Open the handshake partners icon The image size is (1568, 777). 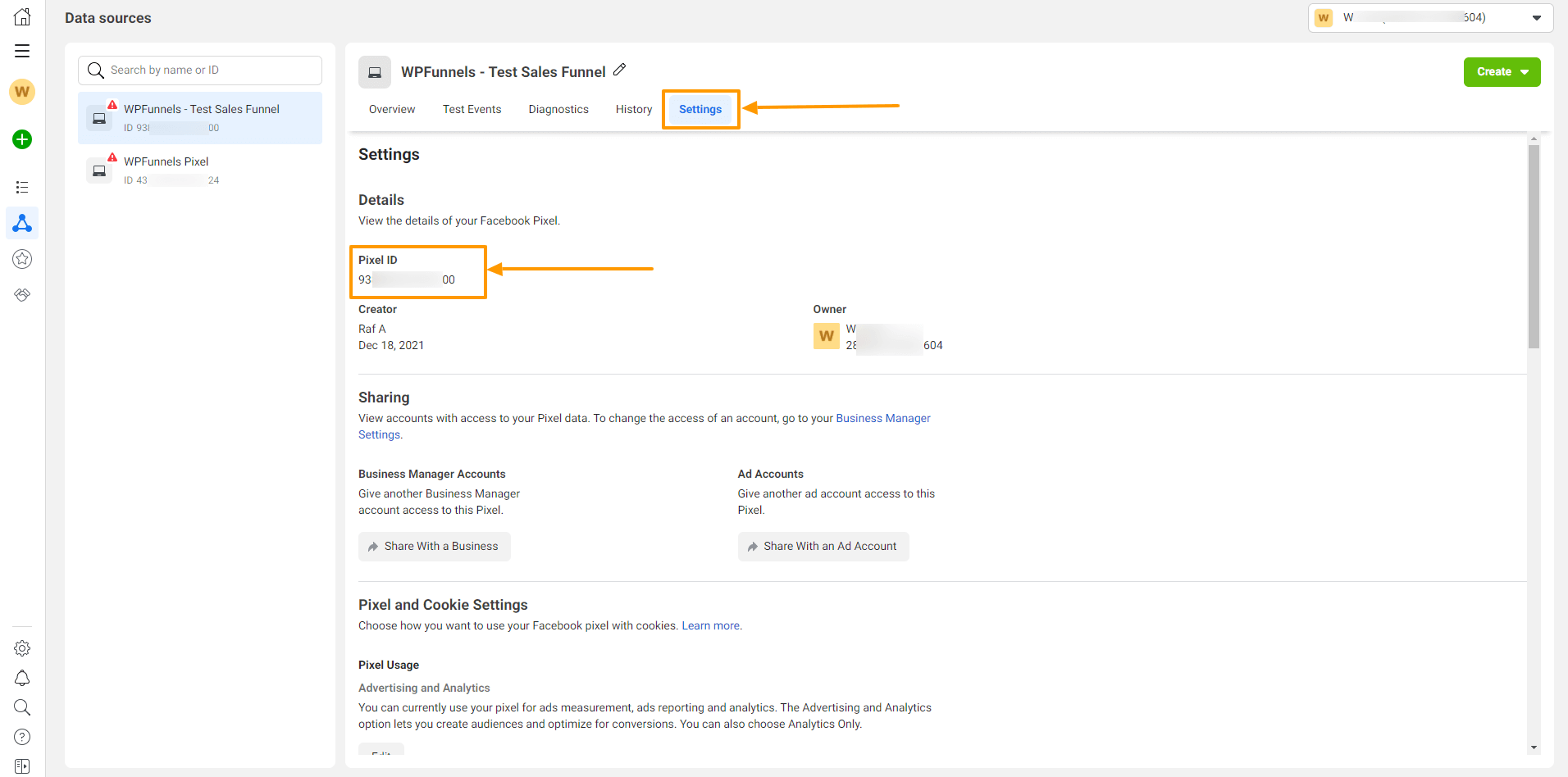coord(22,294)
